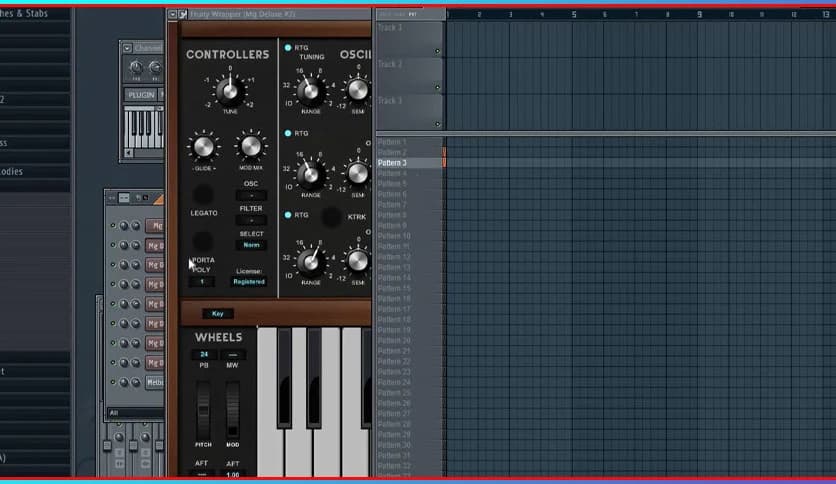Image resolution: width=836 pixels, height=484 pixels.
Task: Click the step sequencer swing/pattern icon in header
Action: point(124,198)
